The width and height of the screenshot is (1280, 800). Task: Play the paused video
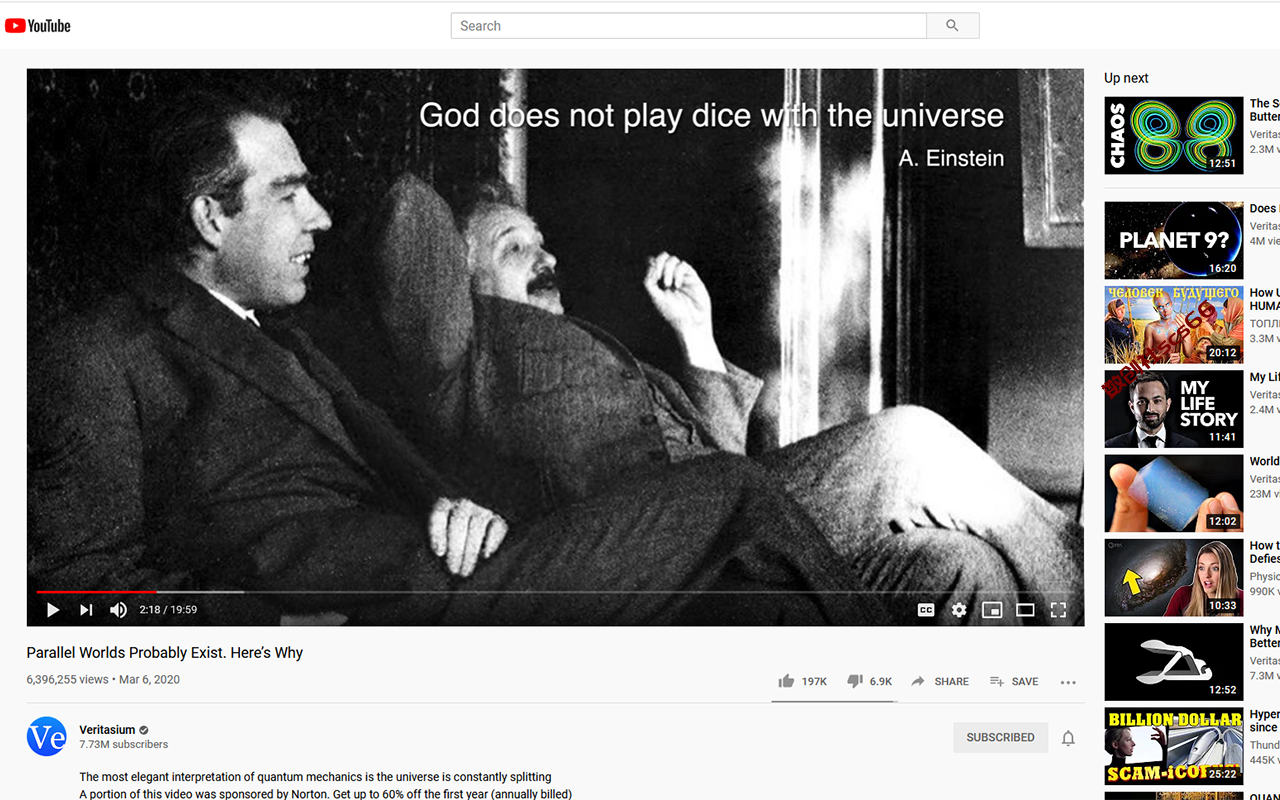click(53, 610)
